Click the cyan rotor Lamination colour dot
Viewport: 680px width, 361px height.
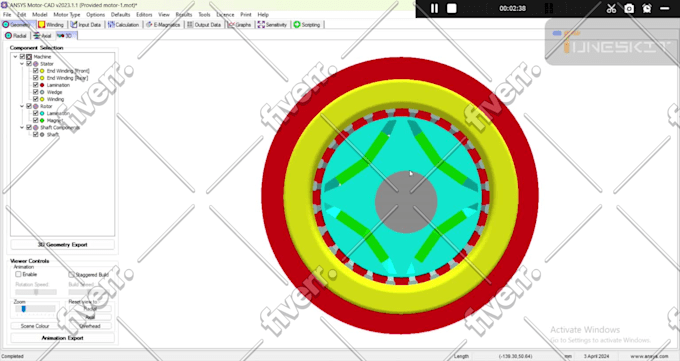42,113
